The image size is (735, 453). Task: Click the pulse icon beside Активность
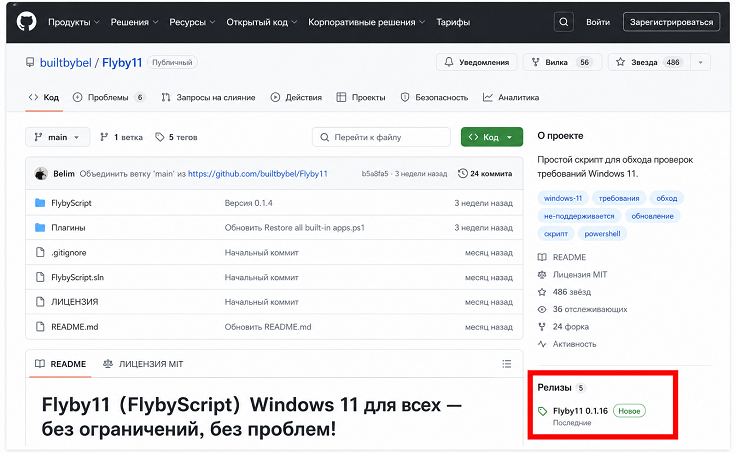tap(542, 344)
